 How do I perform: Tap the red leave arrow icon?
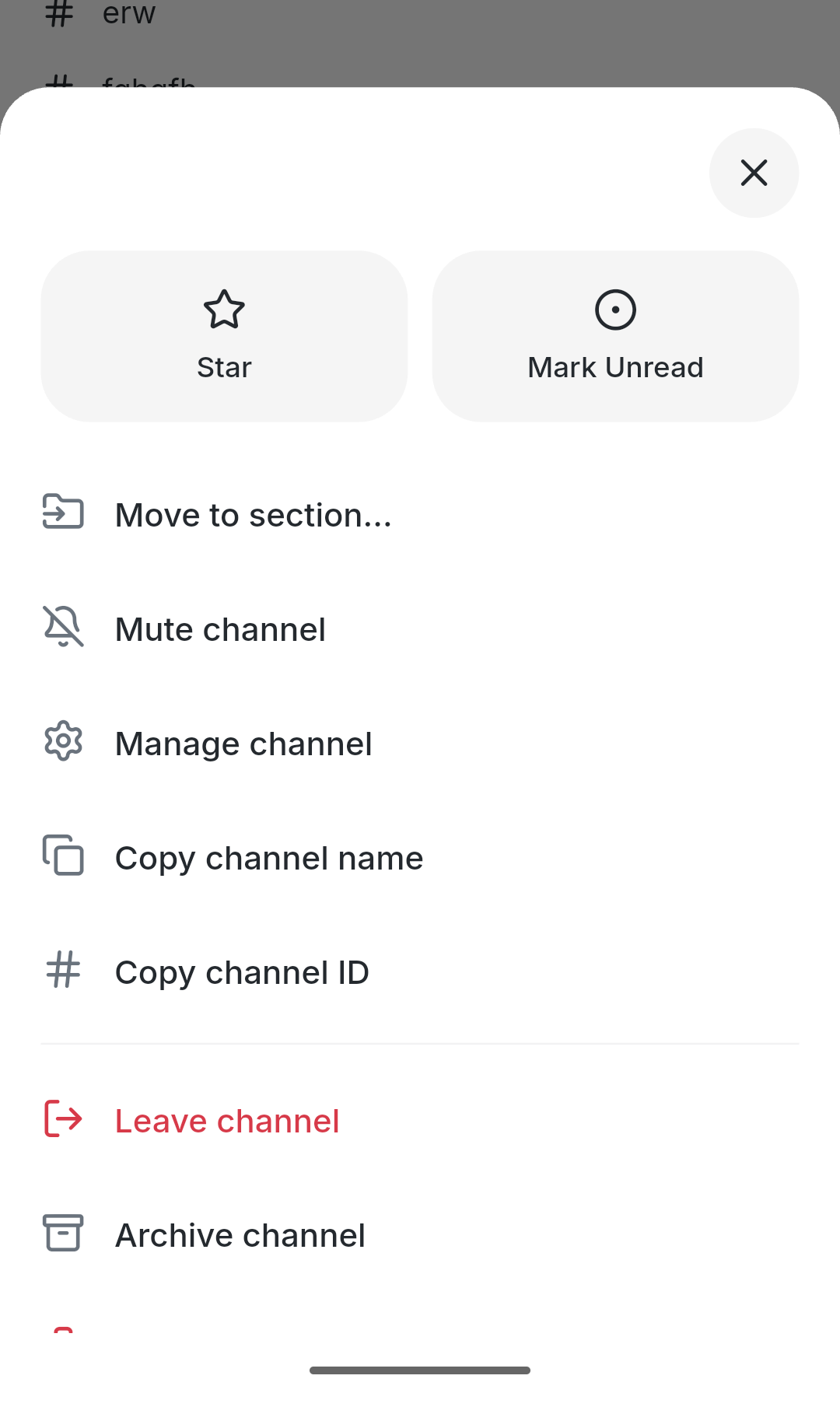(63, 1118)
